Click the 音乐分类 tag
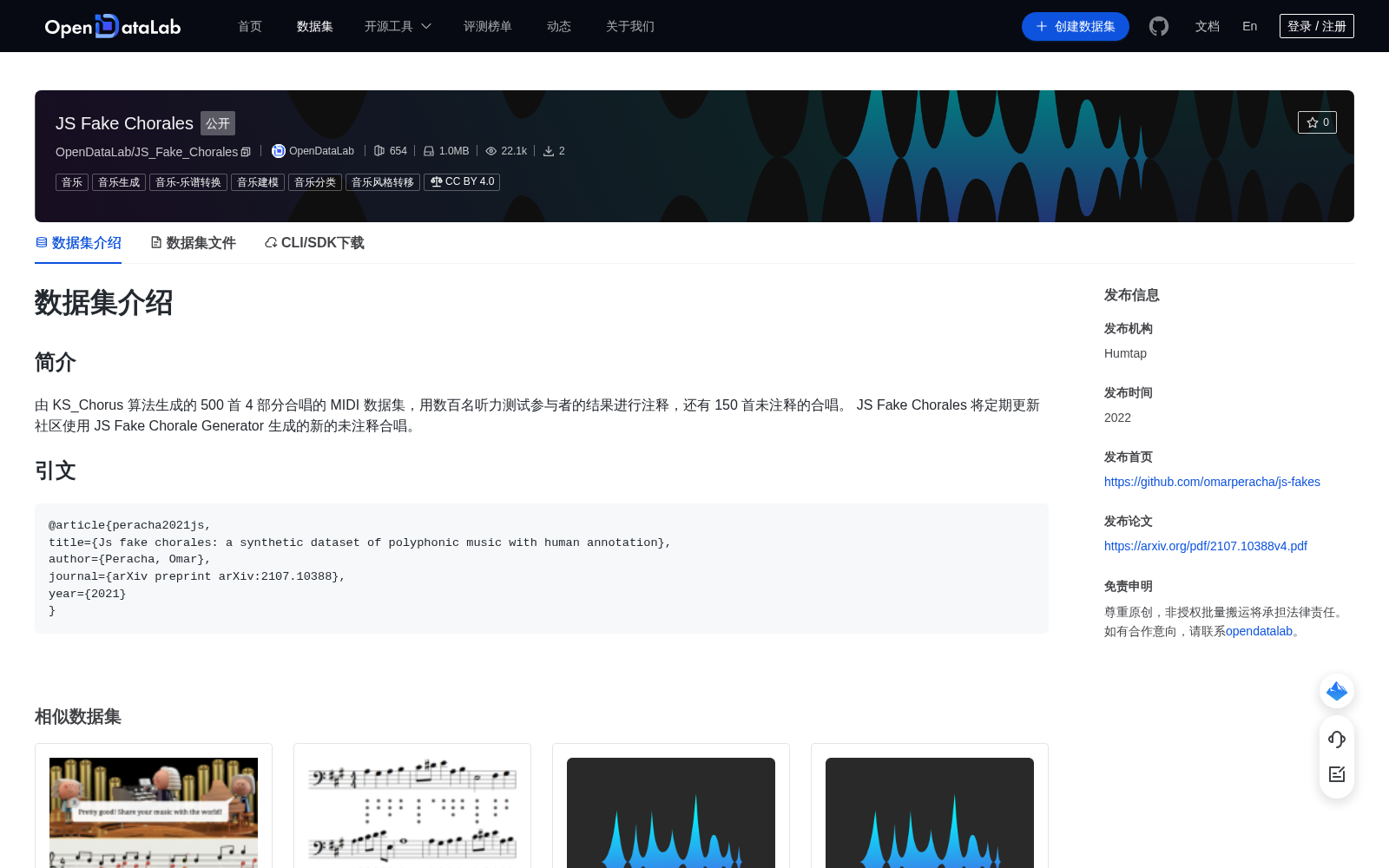 [x=315, y=182]
